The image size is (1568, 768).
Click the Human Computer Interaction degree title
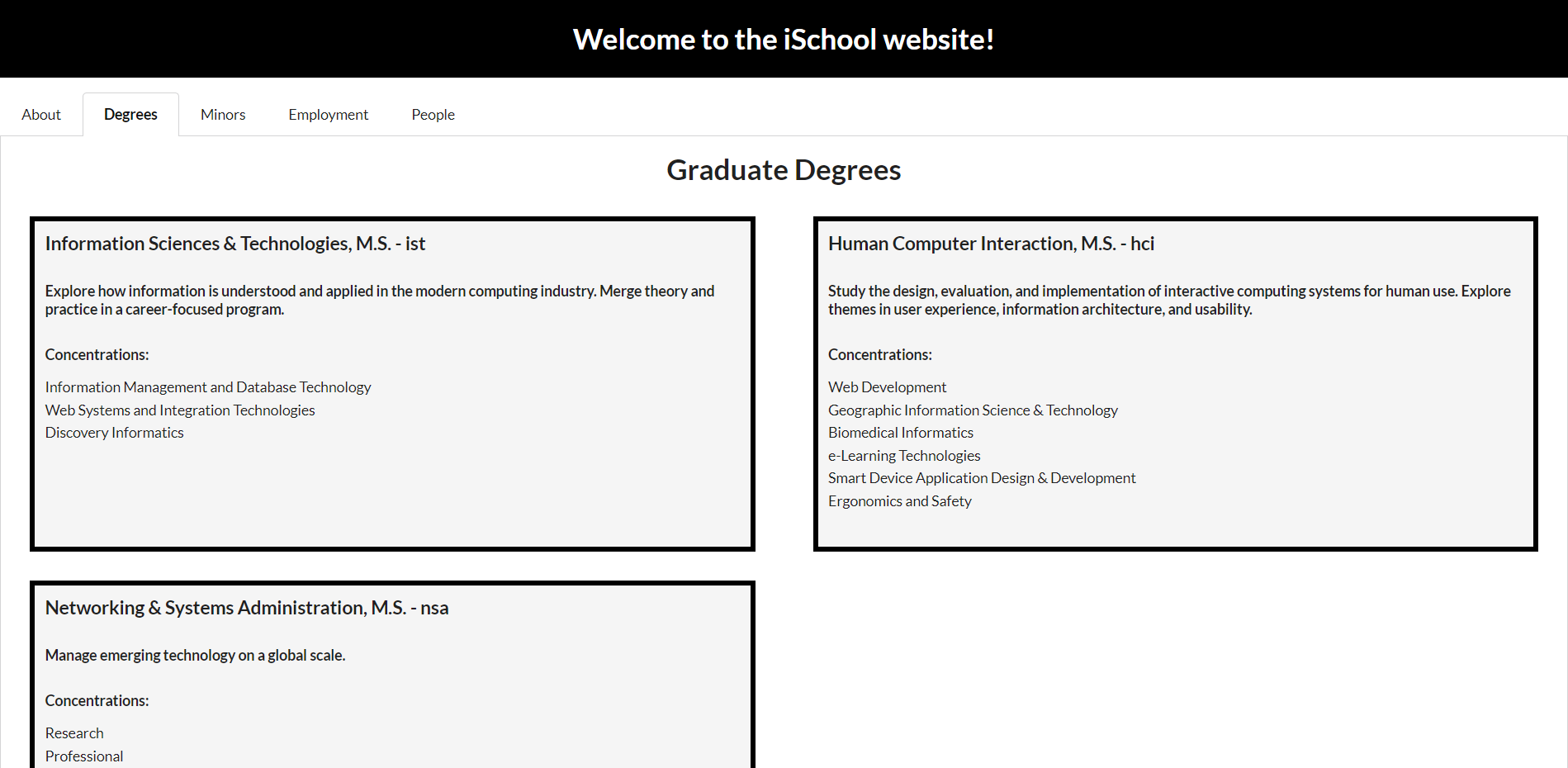[991, 244]
